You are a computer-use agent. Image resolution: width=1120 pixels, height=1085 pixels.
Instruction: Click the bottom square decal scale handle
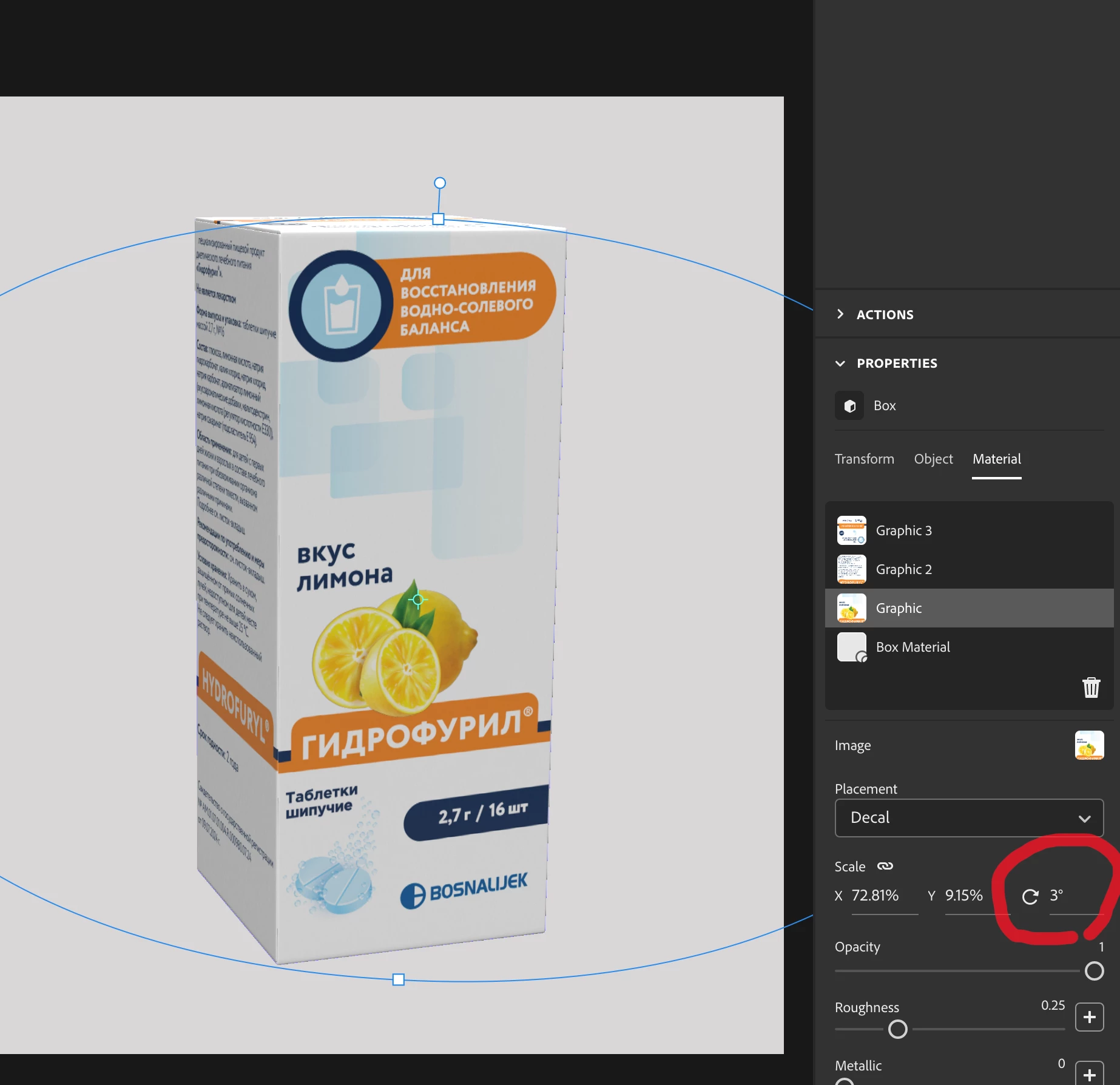[x=398, y=979]
